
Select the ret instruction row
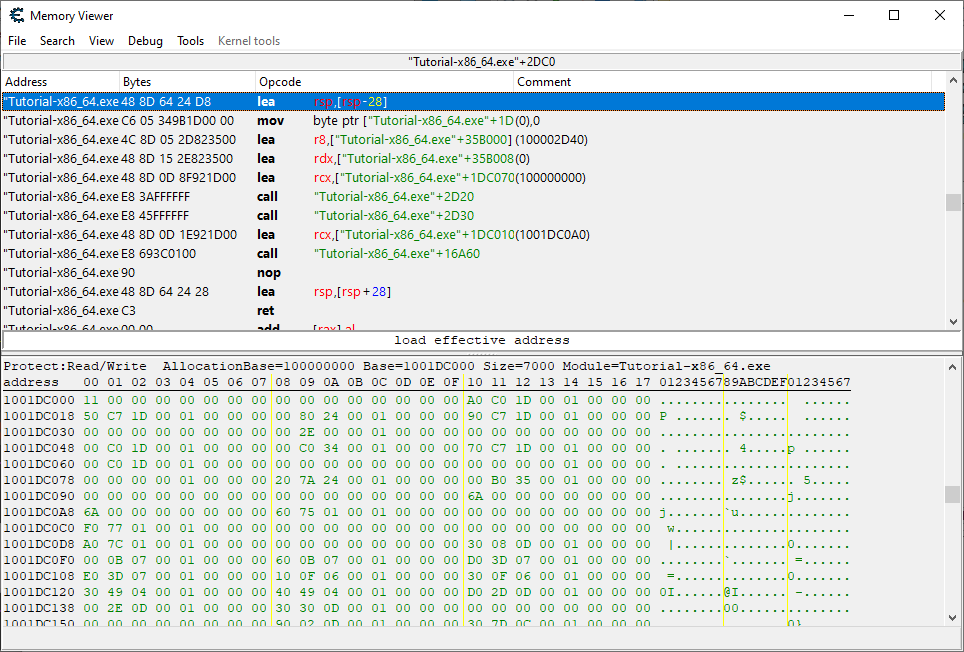400,311
